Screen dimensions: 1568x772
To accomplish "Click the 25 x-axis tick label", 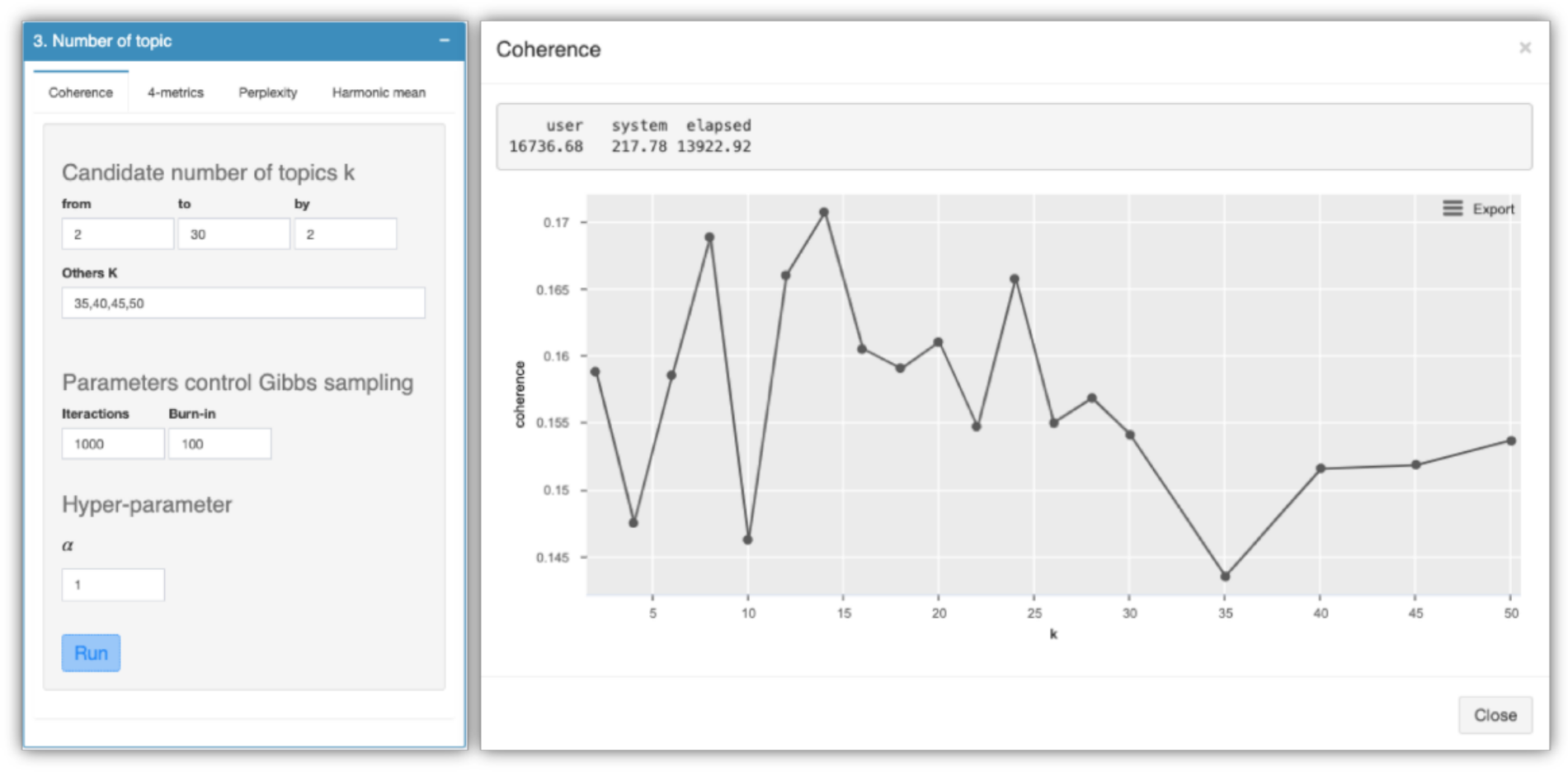I will [1034, 614].
